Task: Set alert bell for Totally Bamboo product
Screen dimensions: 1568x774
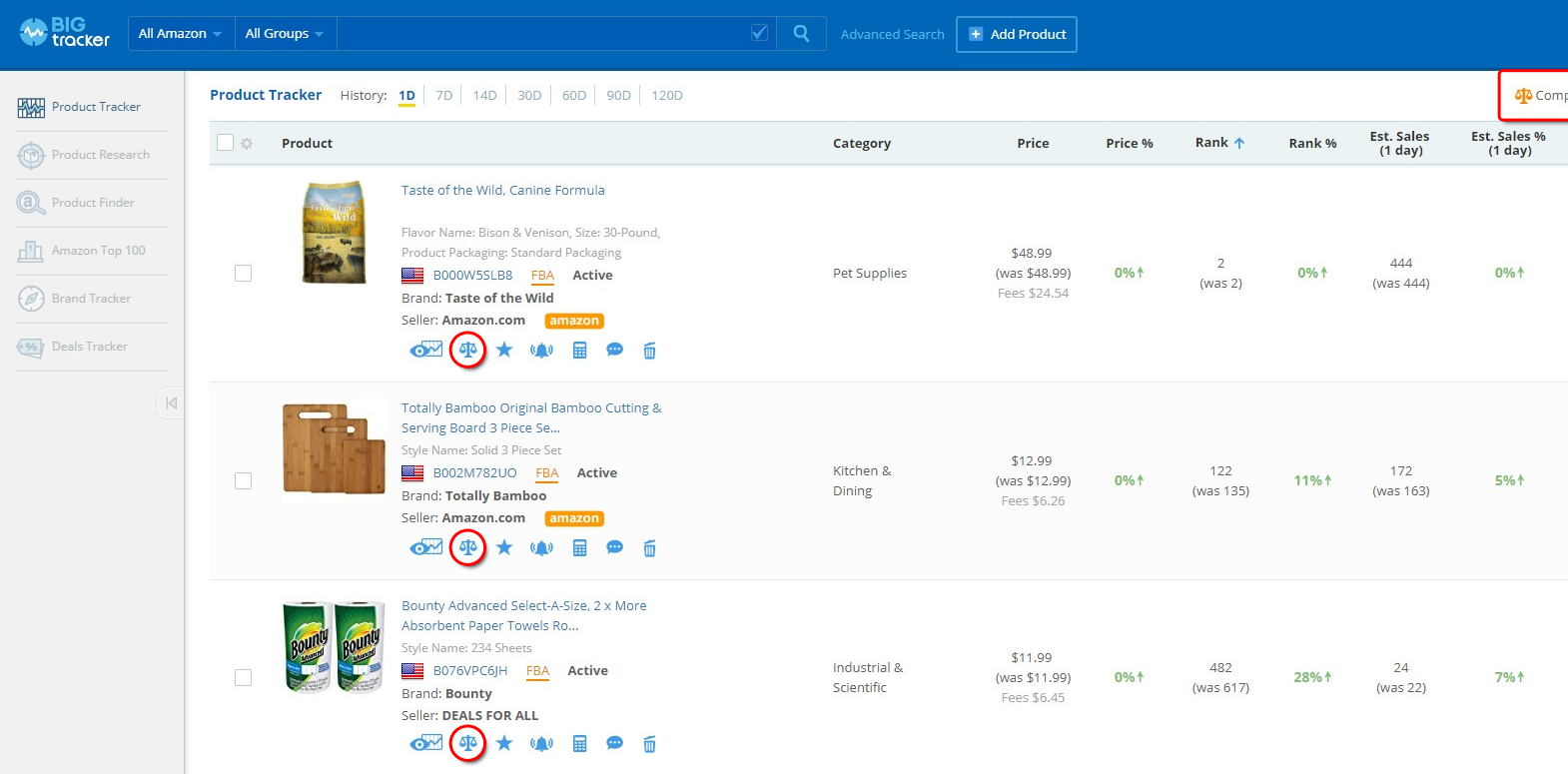Action: click(541, 548)
